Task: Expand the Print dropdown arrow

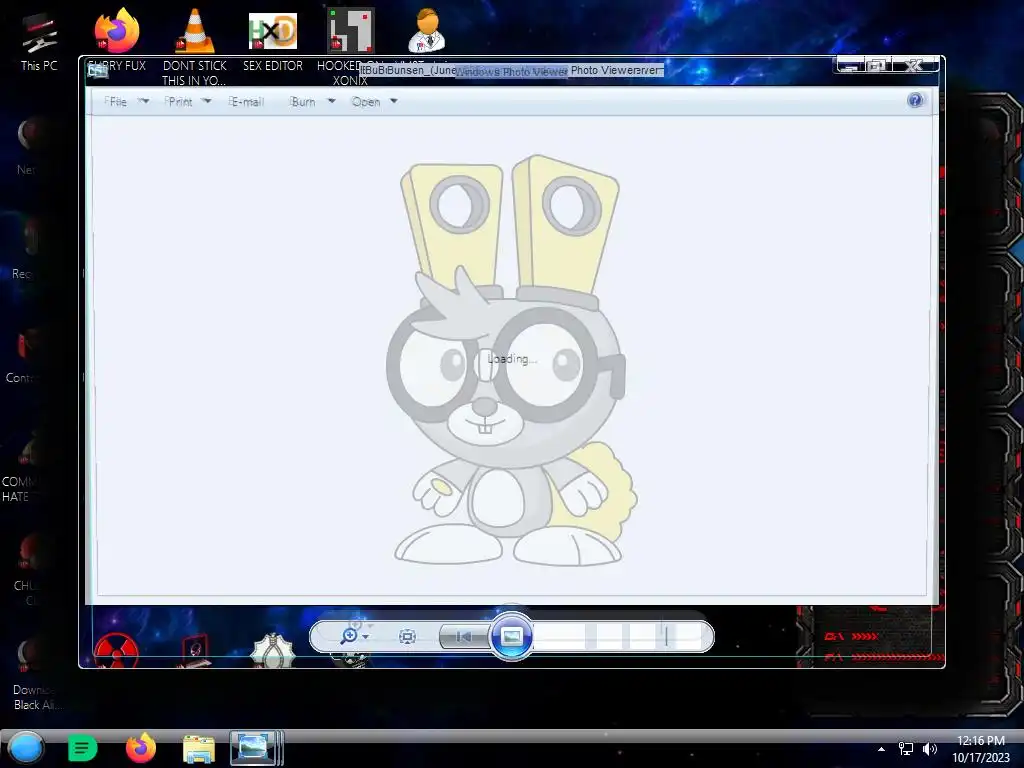Action: click(x=206, y=101)
